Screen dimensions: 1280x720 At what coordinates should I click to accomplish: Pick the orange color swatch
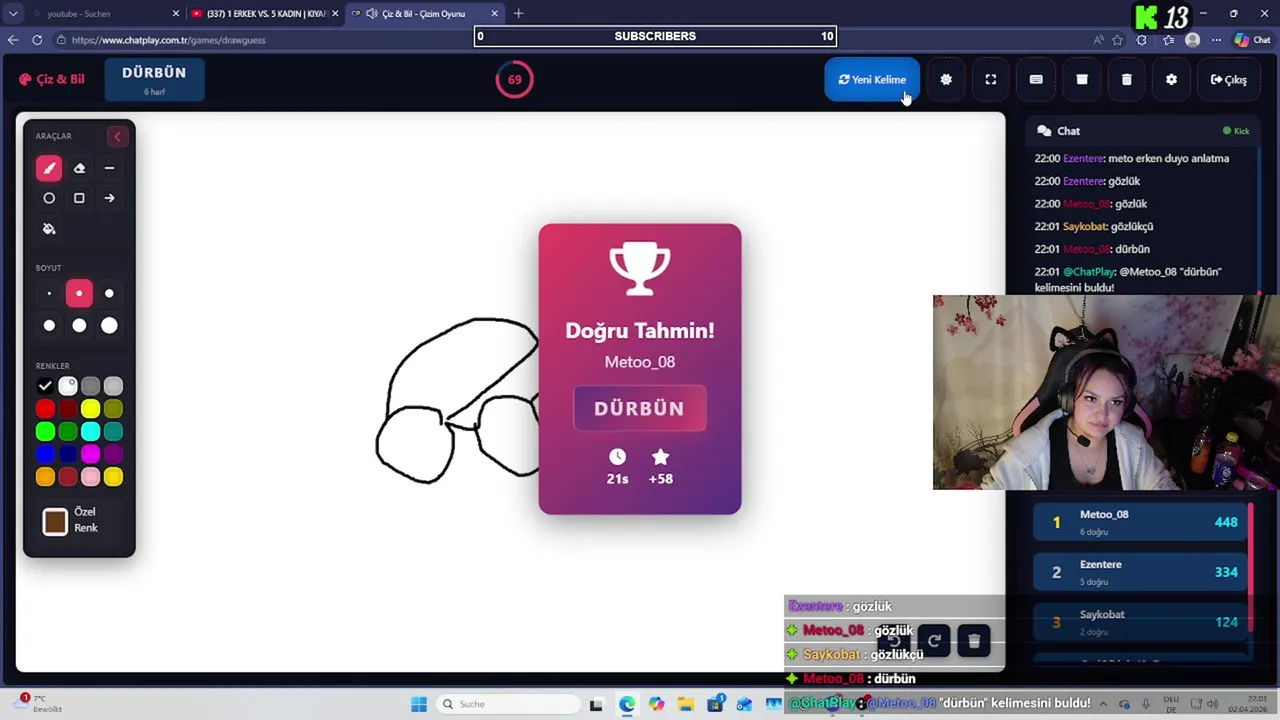[45, 478]
